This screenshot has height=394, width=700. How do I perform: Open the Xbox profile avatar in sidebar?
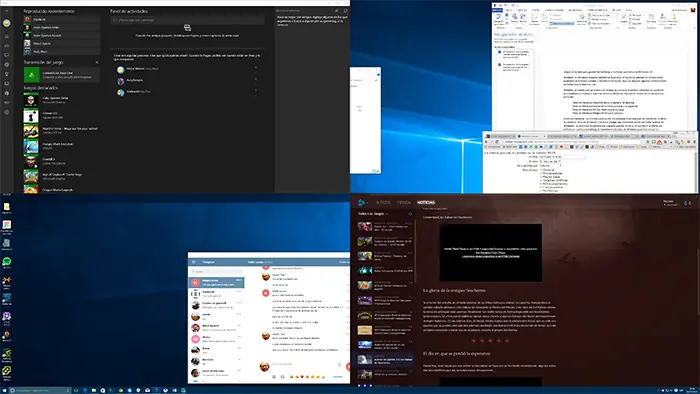pos(7,23)
